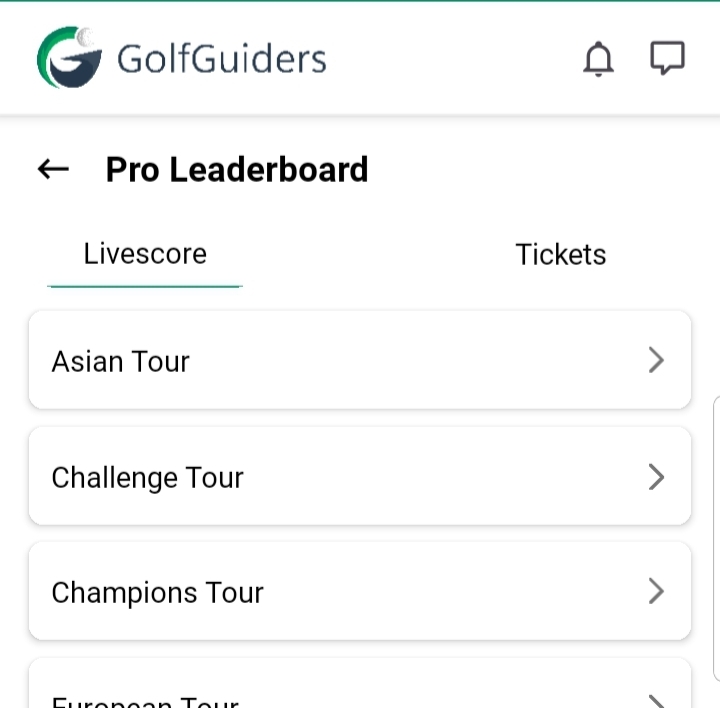Screen dimensions: 720x708
Task: Click the GolfGuiders wordmark text
Action: (x=221, y=59)
